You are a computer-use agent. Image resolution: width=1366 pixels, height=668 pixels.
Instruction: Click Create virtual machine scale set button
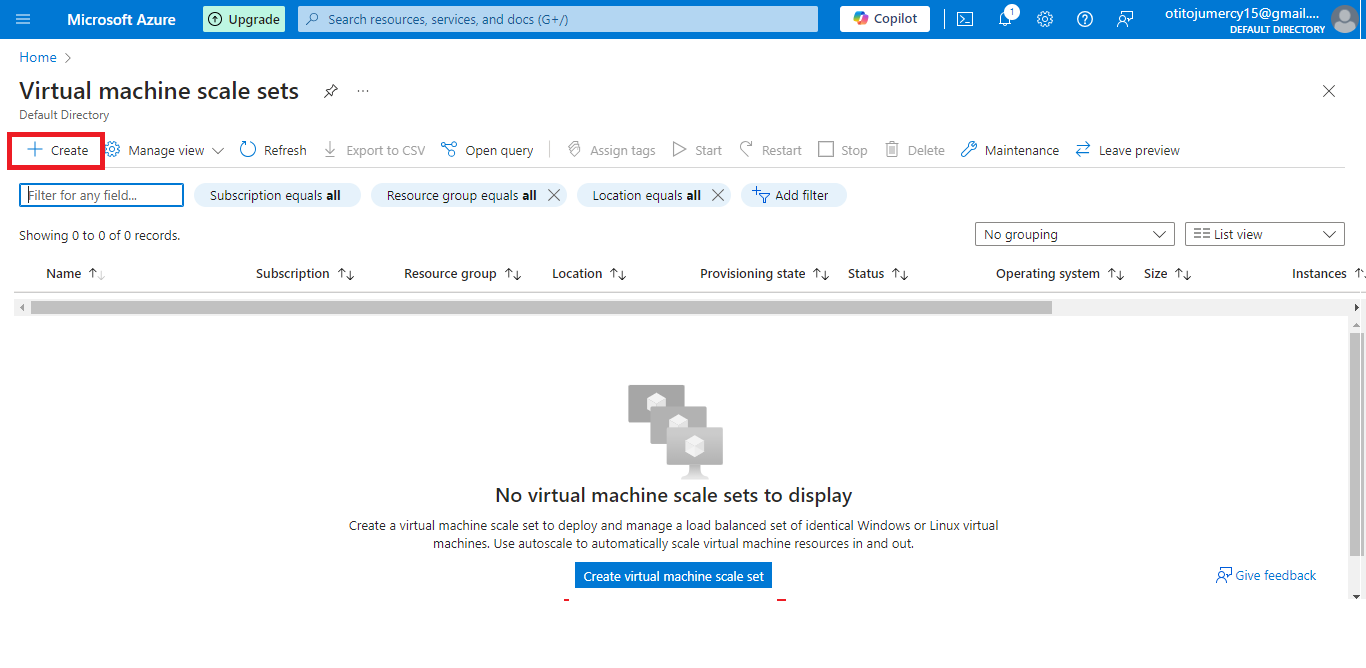pos(673,576)
